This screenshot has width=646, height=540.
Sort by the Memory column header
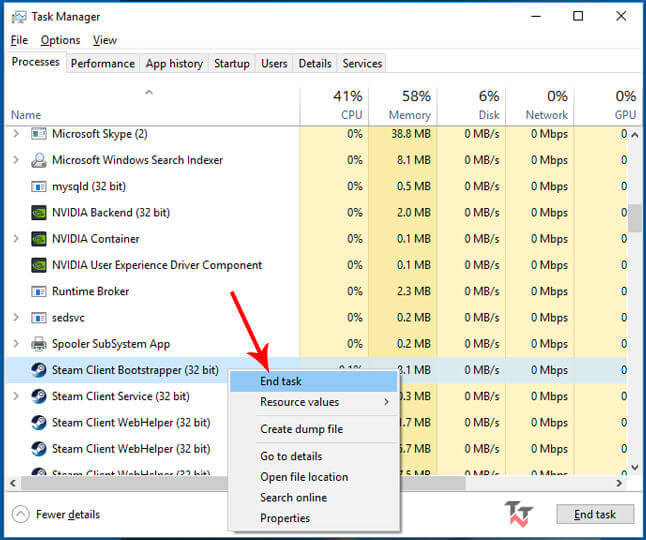point(403,106)
